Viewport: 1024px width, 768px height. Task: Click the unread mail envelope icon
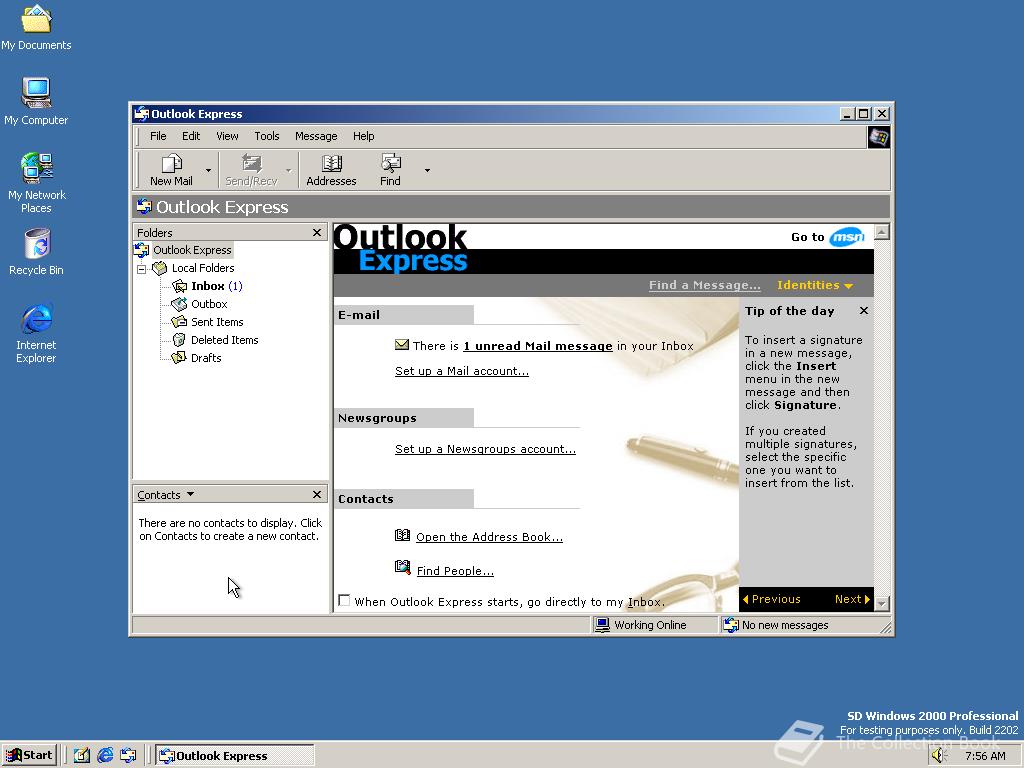coord(402,345)
